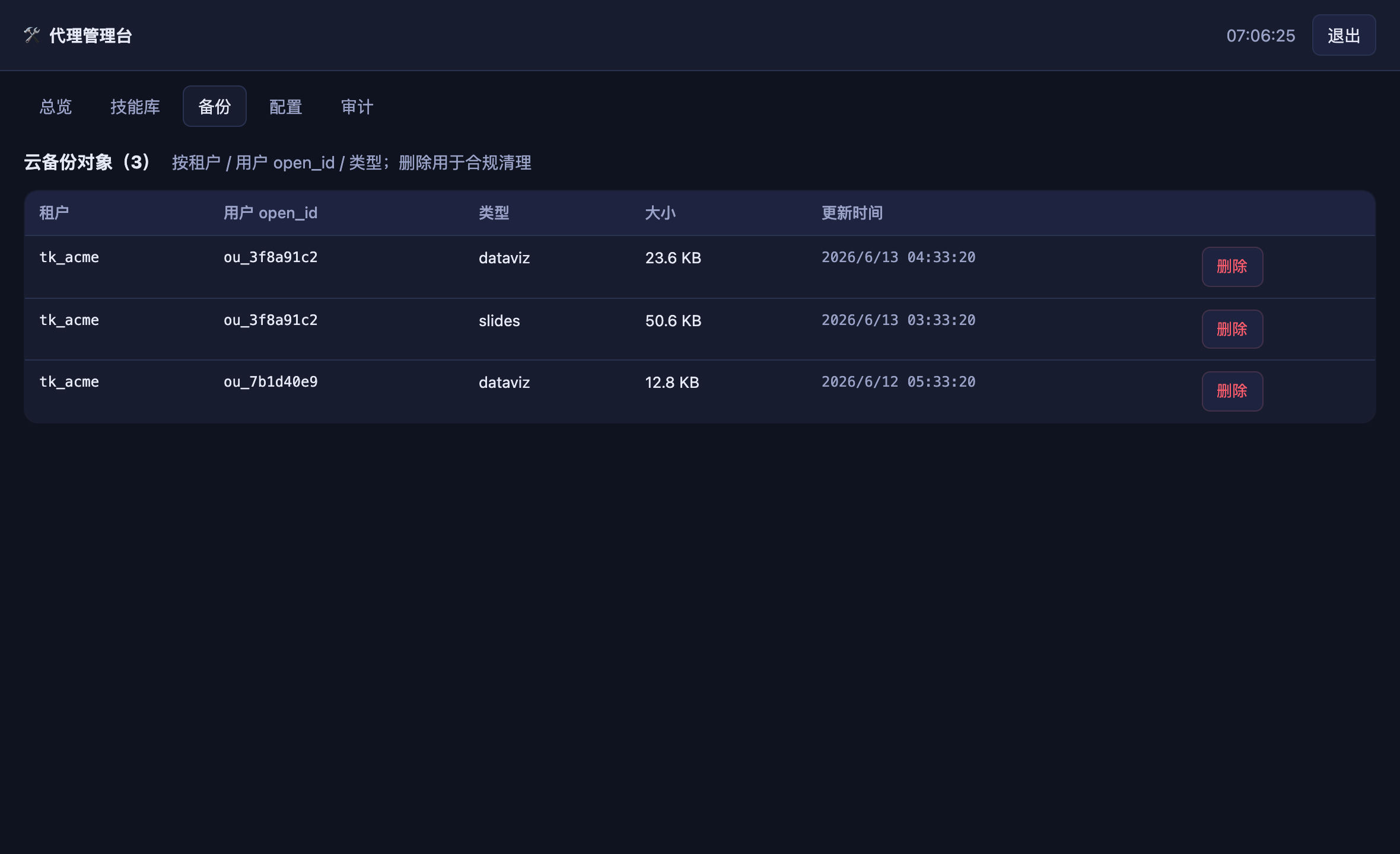
Task: Click ou_3f8a91c2 in the 23.6 KB row
Action: pyautogui.click(x=271, y=257)
